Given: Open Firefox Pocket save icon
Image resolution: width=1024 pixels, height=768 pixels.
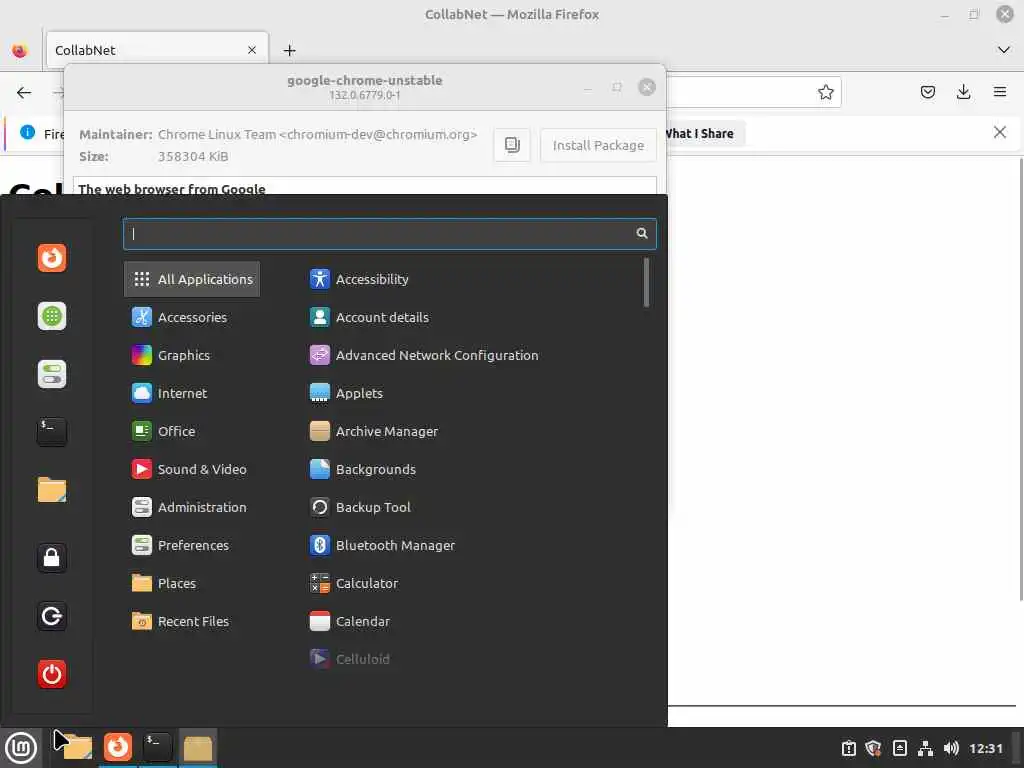Looking at the screenshot, I should (x=927, y=92).
